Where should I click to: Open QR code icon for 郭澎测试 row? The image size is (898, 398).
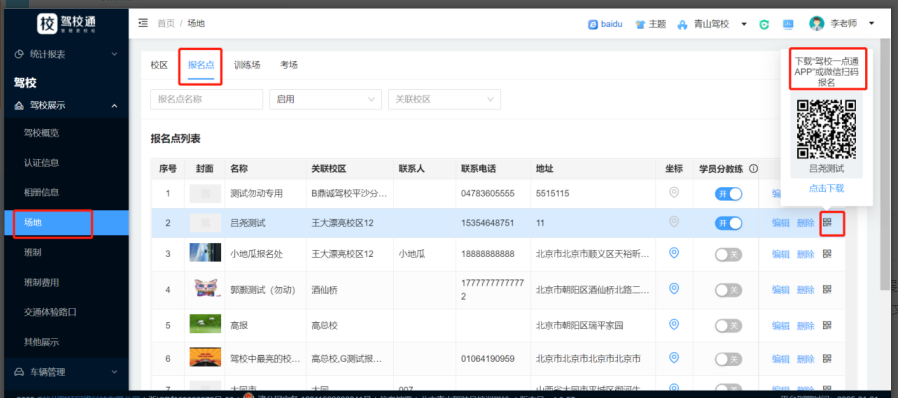tap(827, 289)
